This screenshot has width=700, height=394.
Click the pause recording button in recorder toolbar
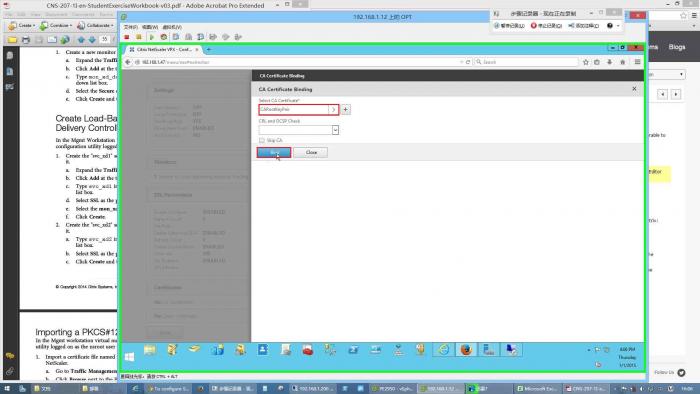click(x=509, y=26)
